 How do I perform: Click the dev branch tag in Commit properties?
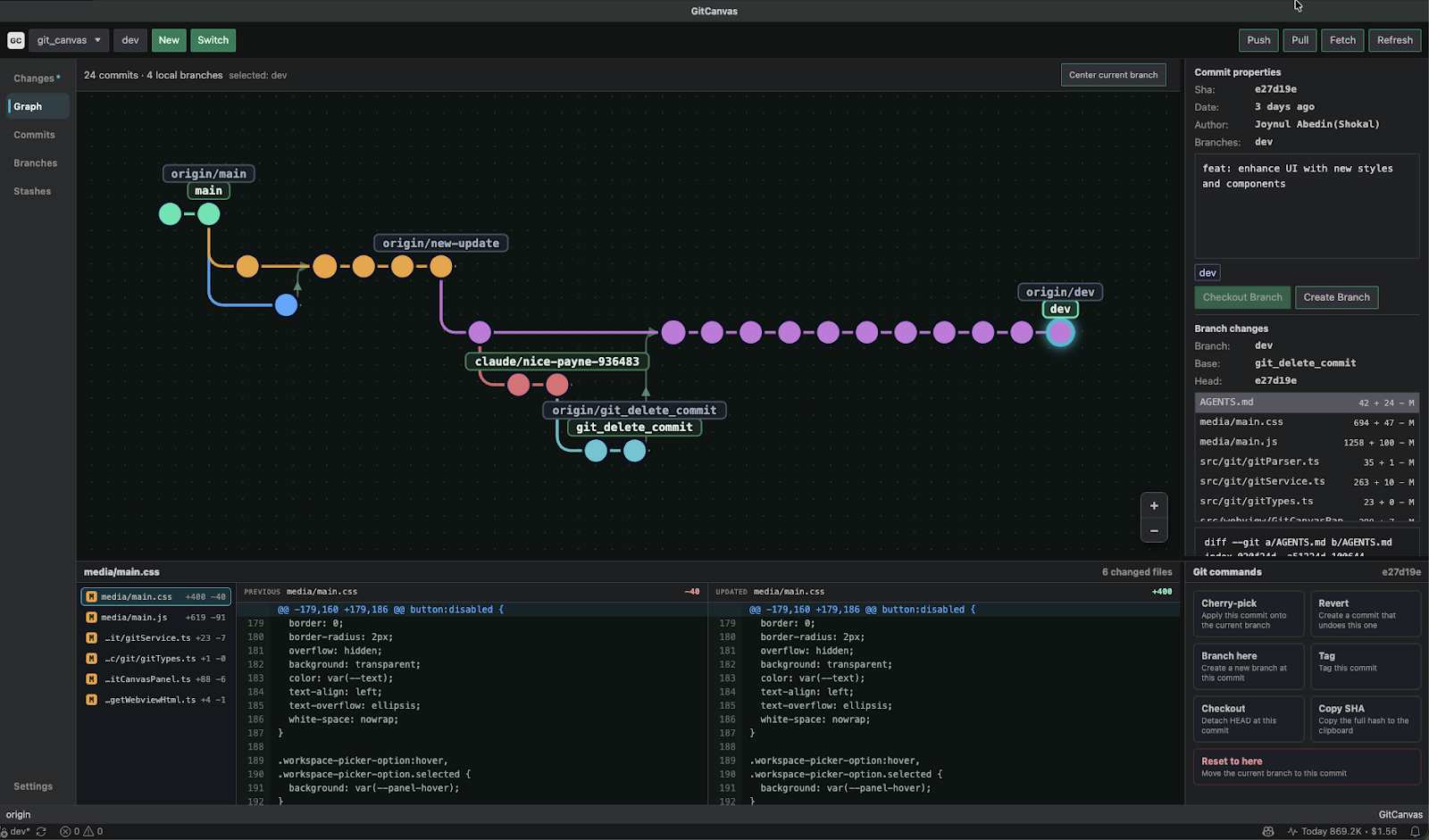coord(1208,273)
